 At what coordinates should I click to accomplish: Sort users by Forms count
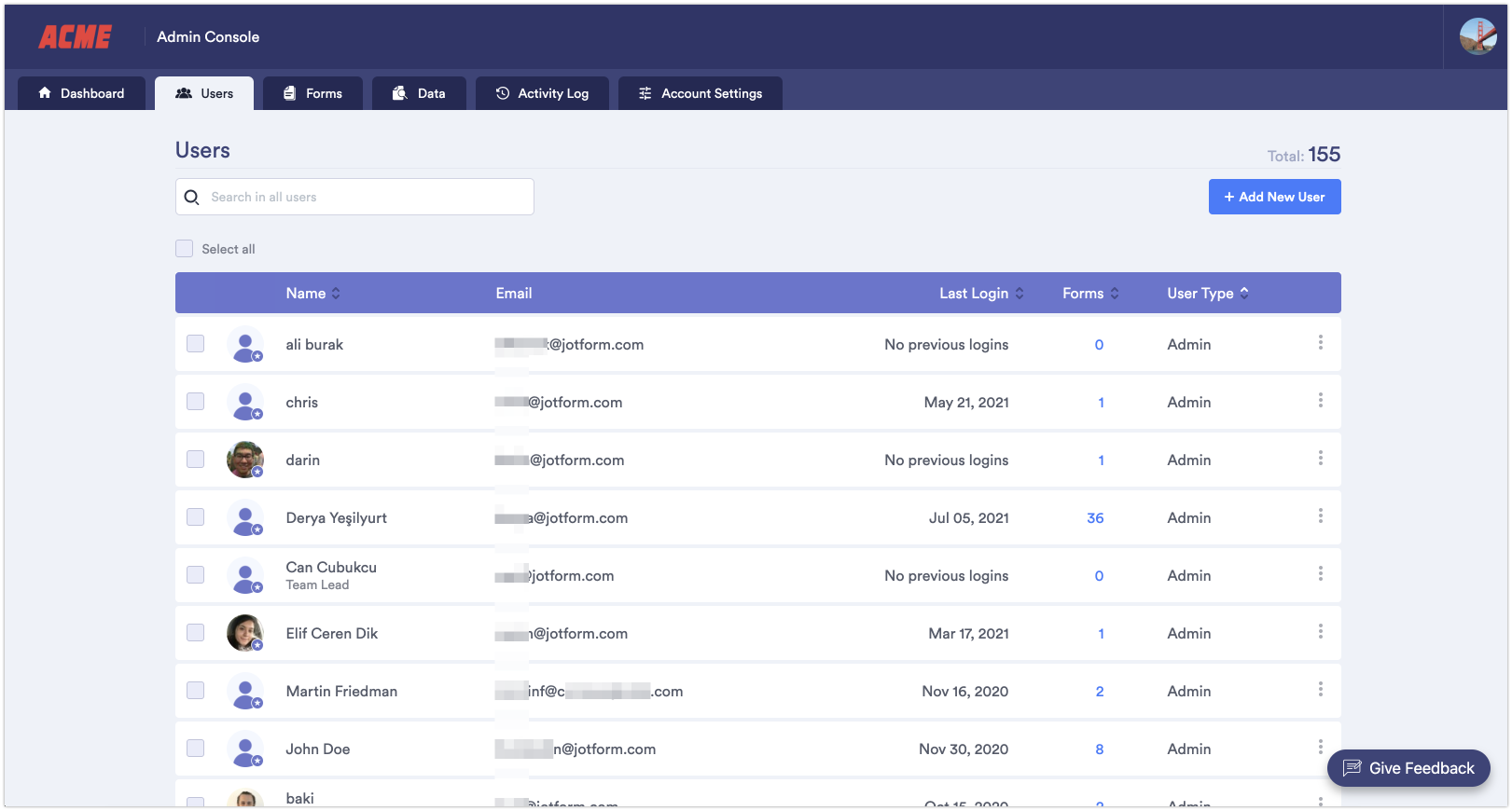click(1090, 293)
